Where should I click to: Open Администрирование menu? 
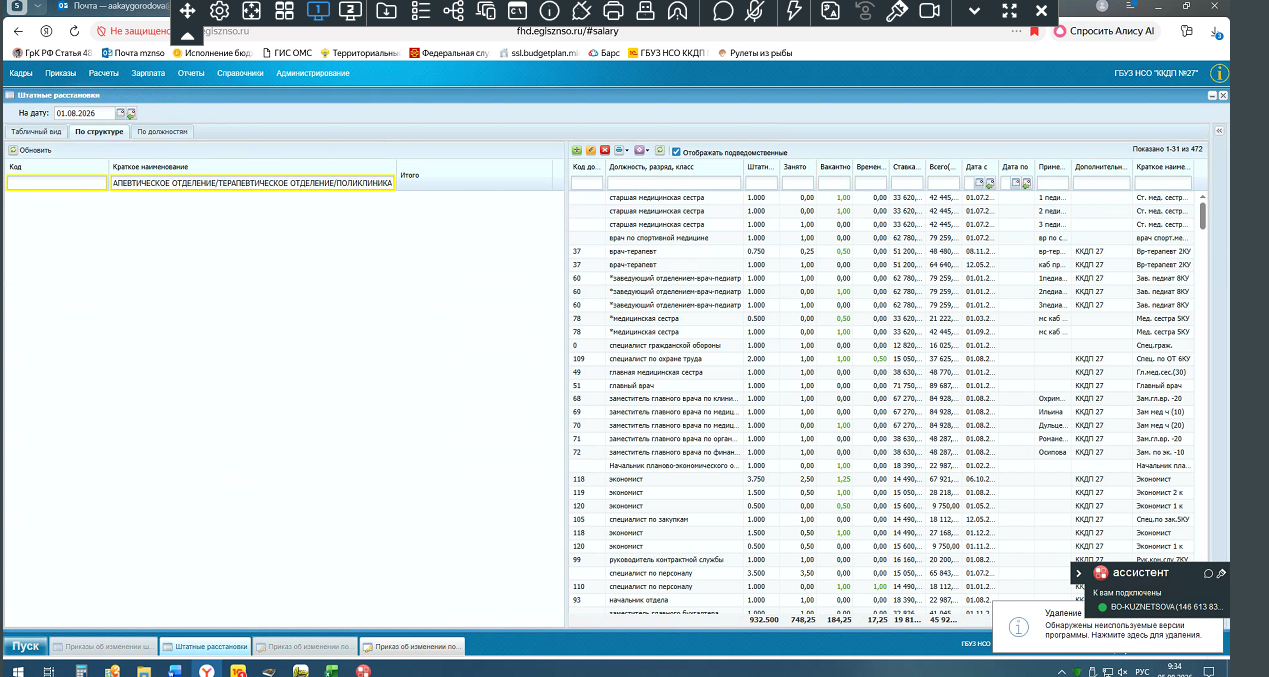[x=313, y=73]
